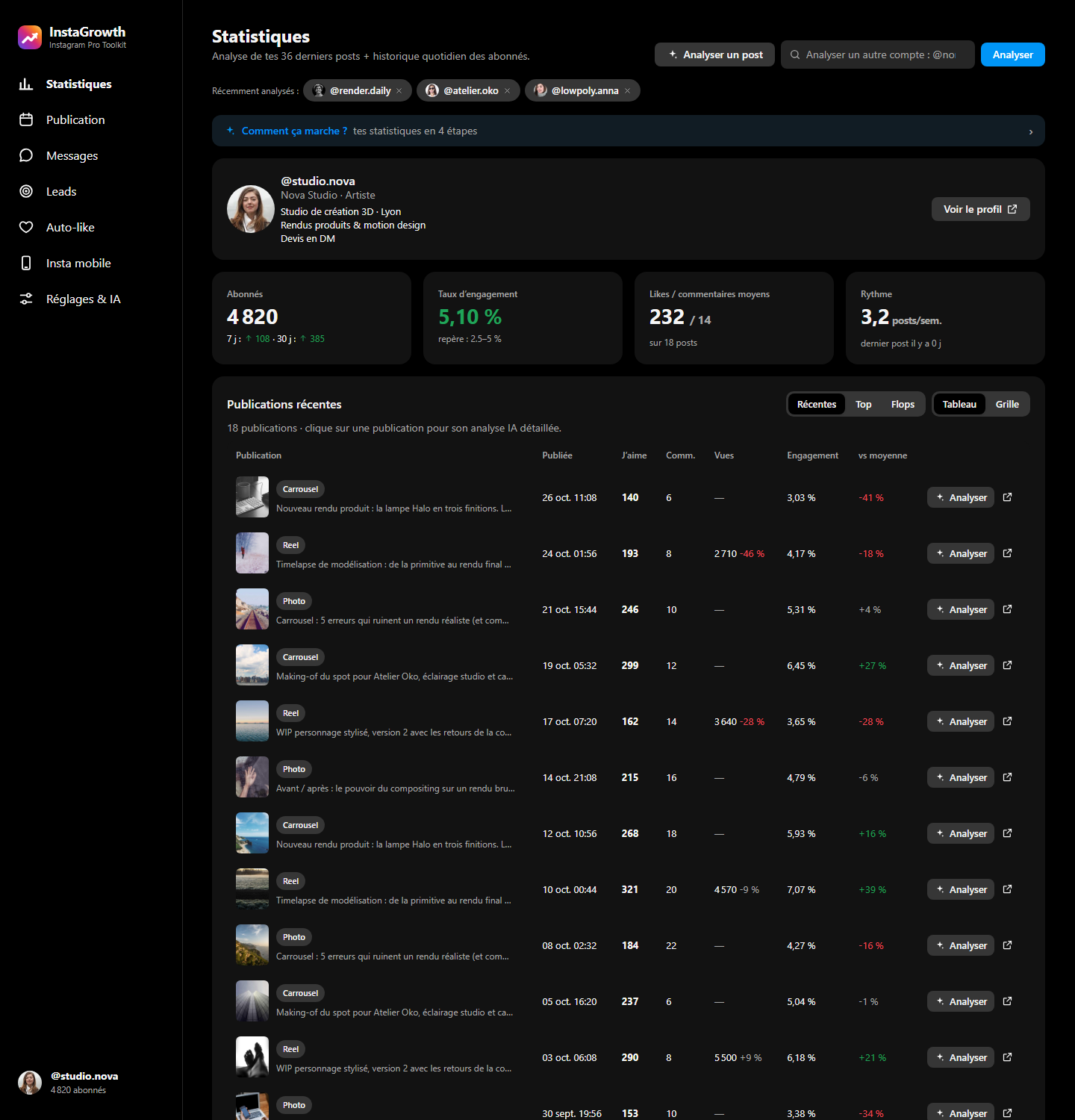Open the Leads target icon
1075x1120 pixels.
pyautogui.click(x=26, y=192)
